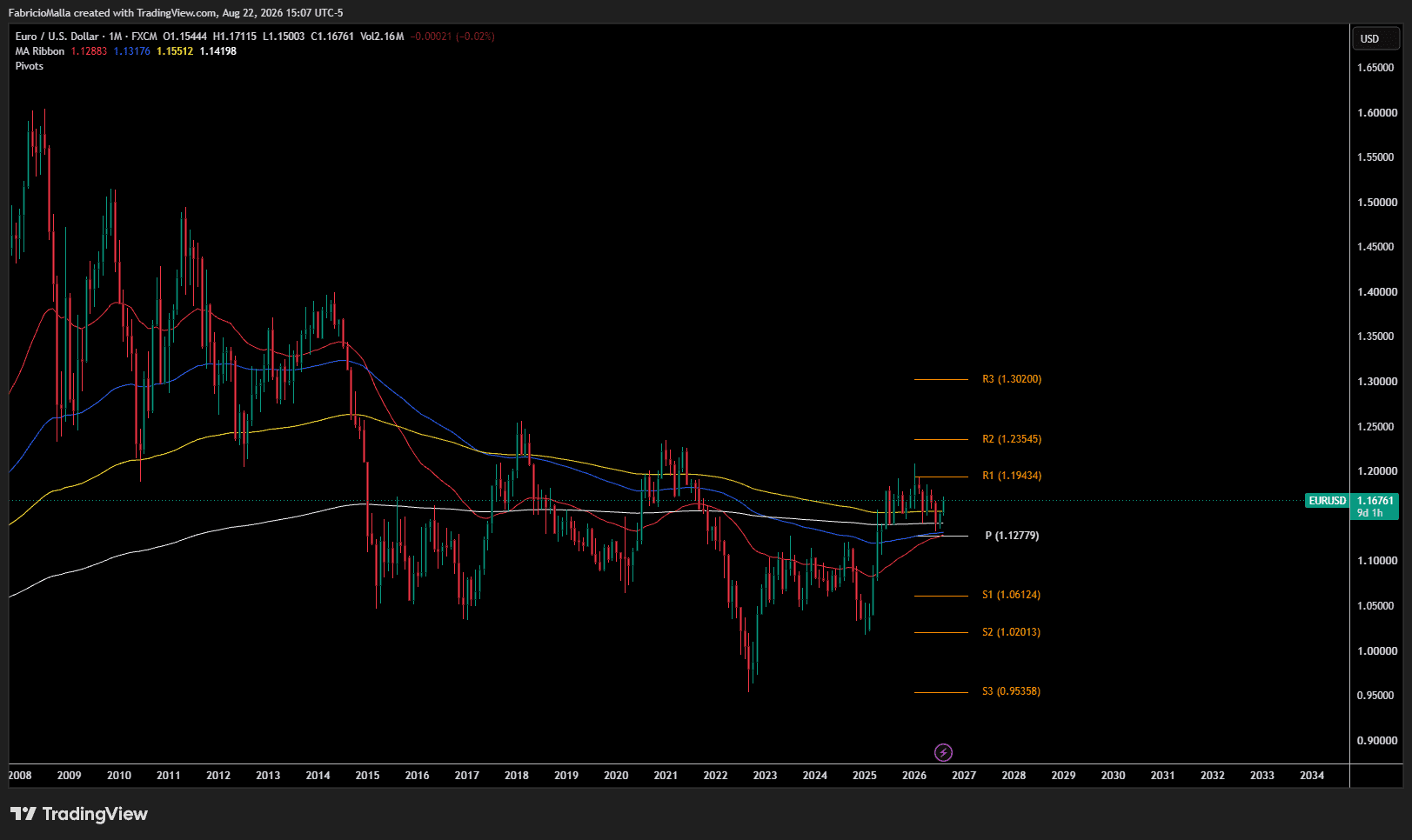This screenshot has height=840, width=1412.
Task: Click the 1M interval in the legend
Action: tap(116, 37)
